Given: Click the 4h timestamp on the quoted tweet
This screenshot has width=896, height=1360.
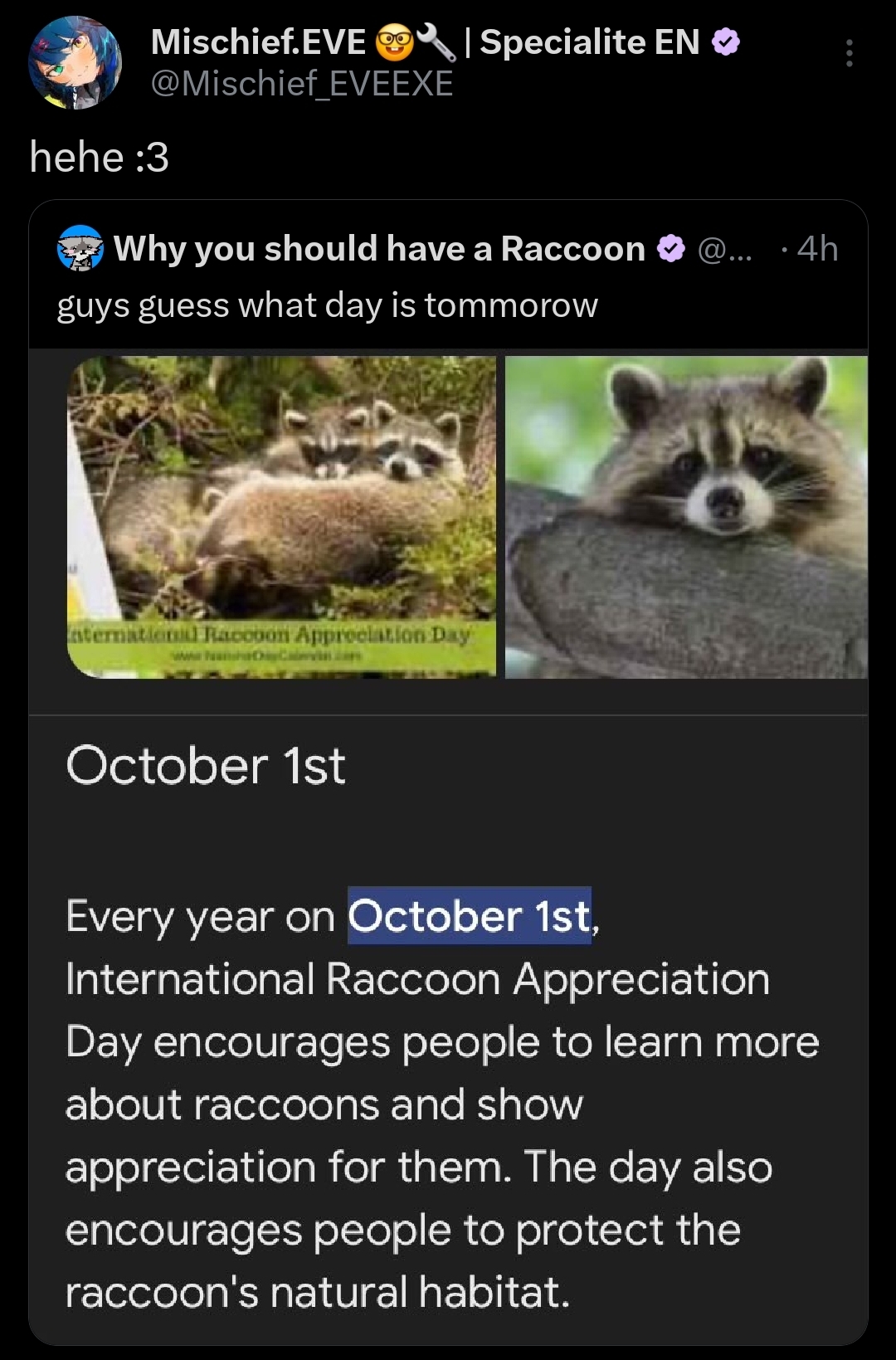Looking at the screenshot, I should pos(816,248).
